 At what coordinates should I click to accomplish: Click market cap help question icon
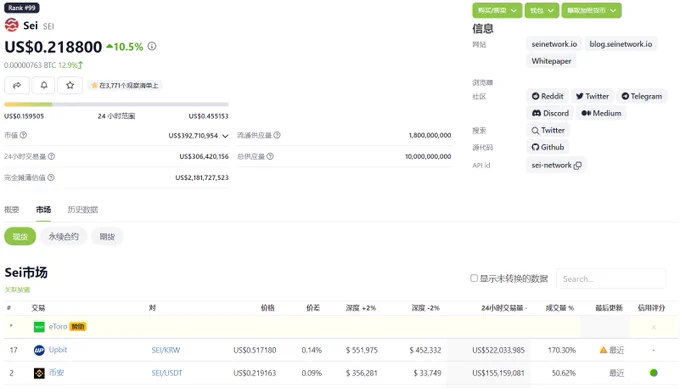point(23,135)
